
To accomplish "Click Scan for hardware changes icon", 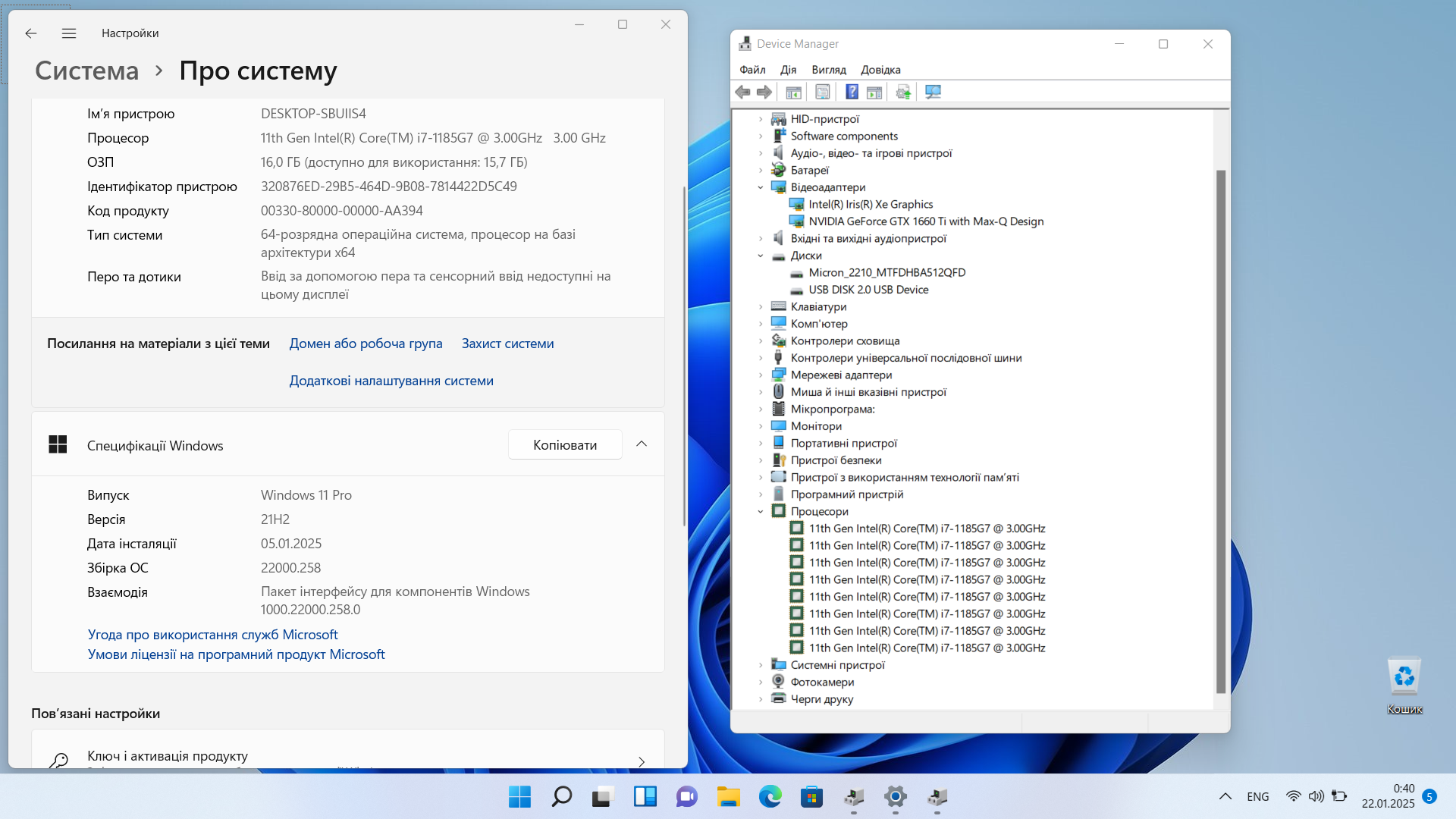I will 933,92.
